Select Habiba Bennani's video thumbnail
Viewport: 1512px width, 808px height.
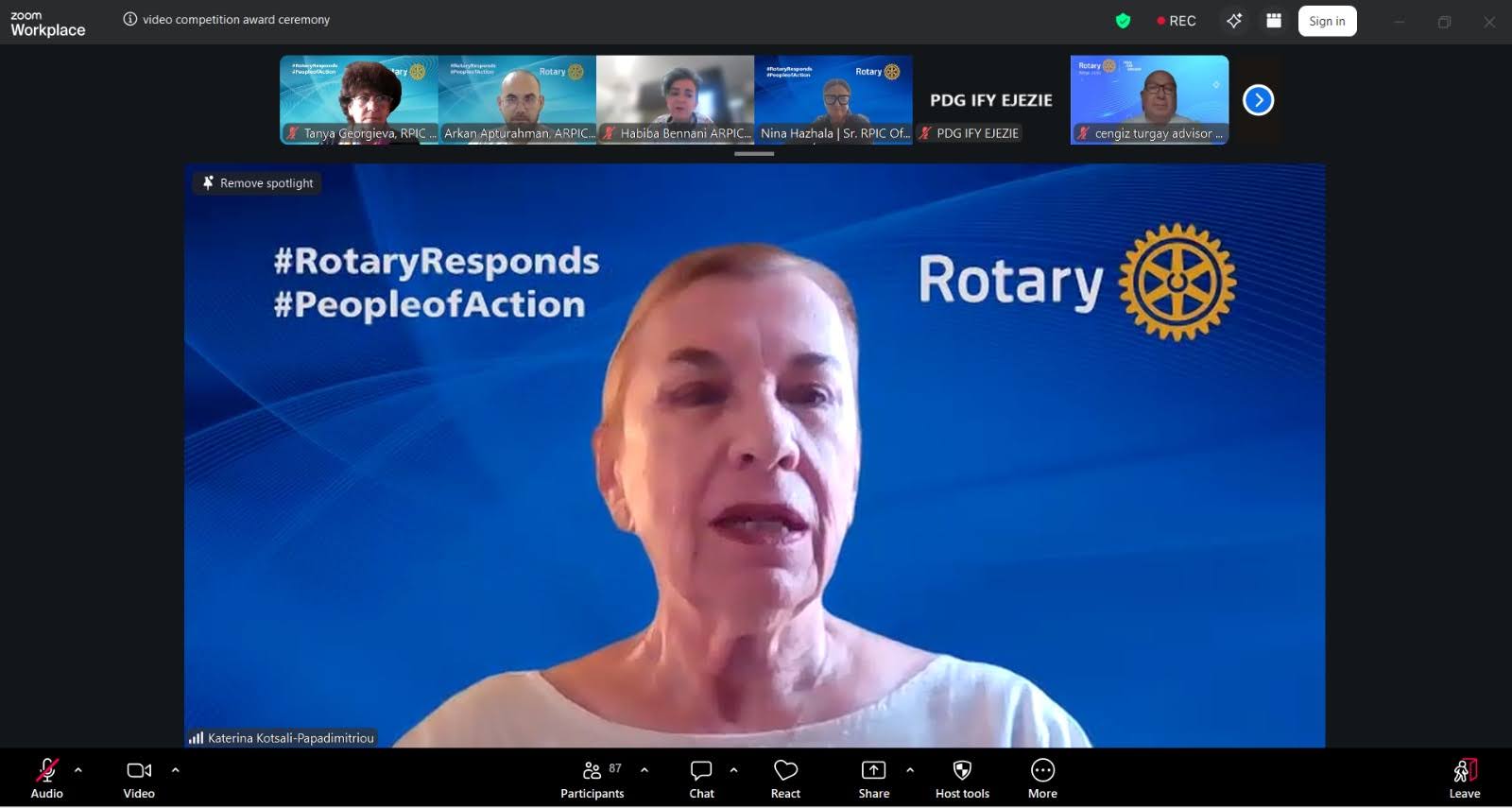(x=675, y=99)
